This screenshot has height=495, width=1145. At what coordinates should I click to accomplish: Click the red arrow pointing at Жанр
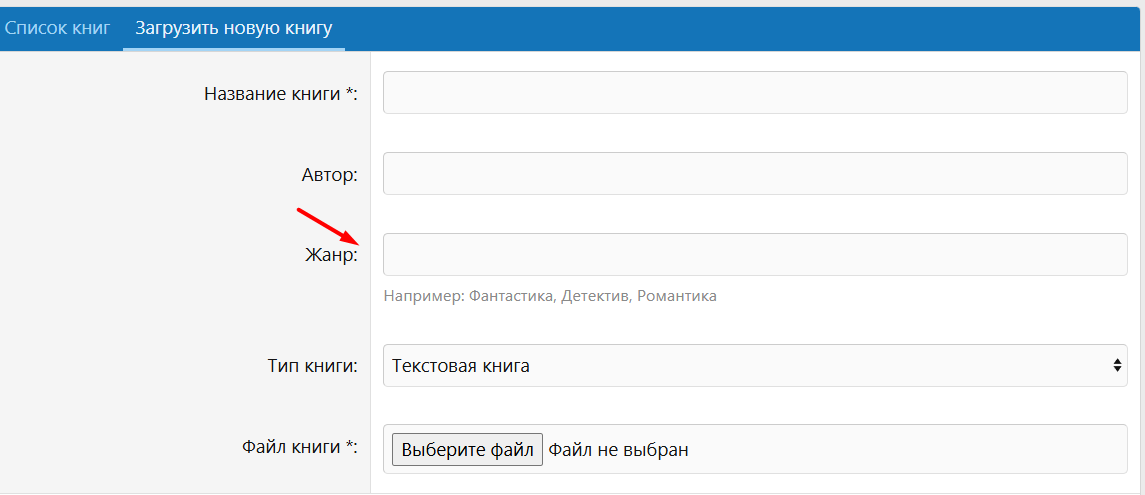point(327,227)
